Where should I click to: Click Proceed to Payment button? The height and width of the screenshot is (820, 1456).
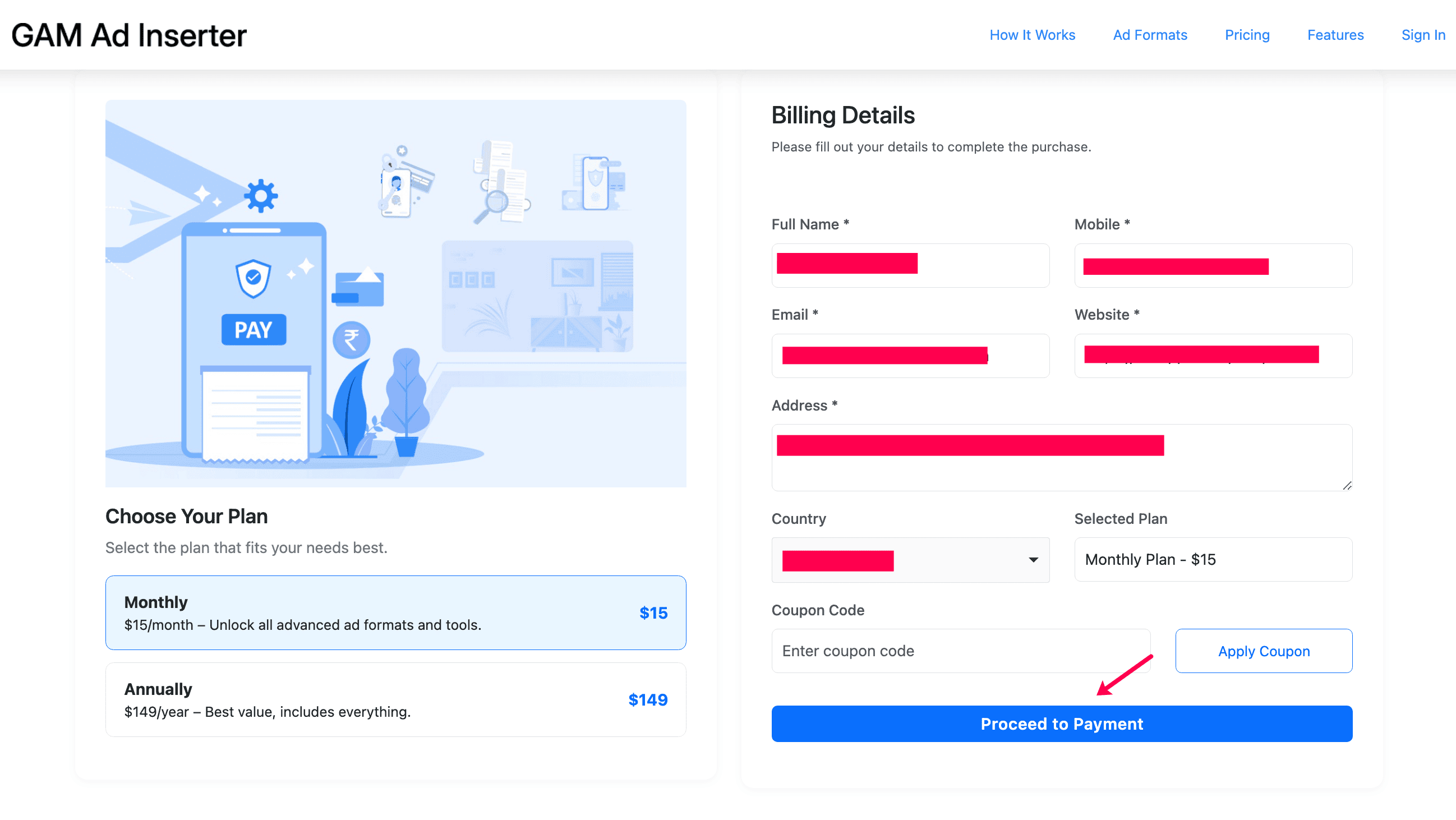pyautogui.click(x=1062, y=724)
